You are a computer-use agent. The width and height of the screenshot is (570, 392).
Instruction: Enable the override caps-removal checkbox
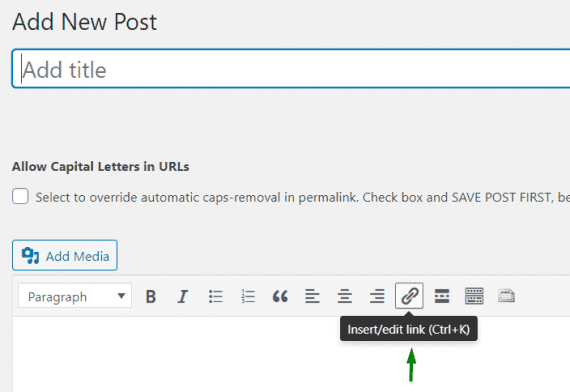20,196
